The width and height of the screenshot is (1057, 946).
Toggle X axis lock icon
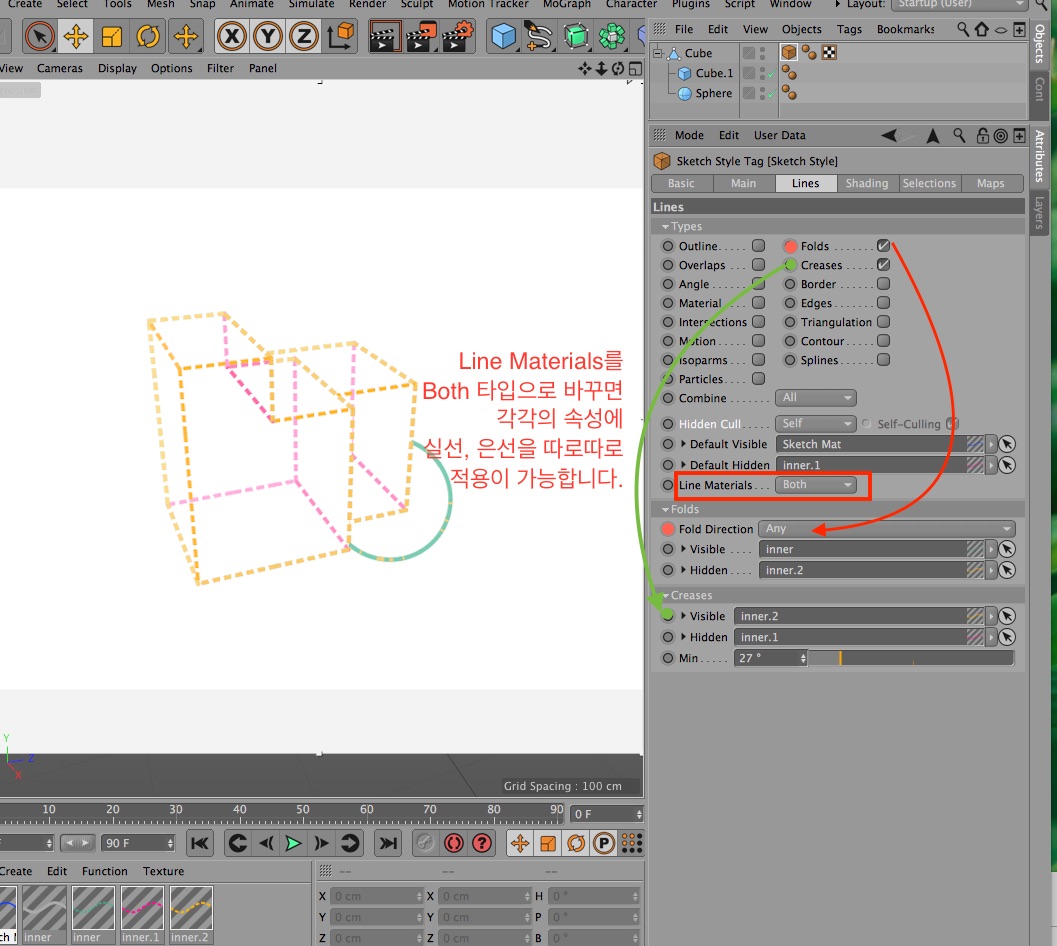[x=232, y=38]
